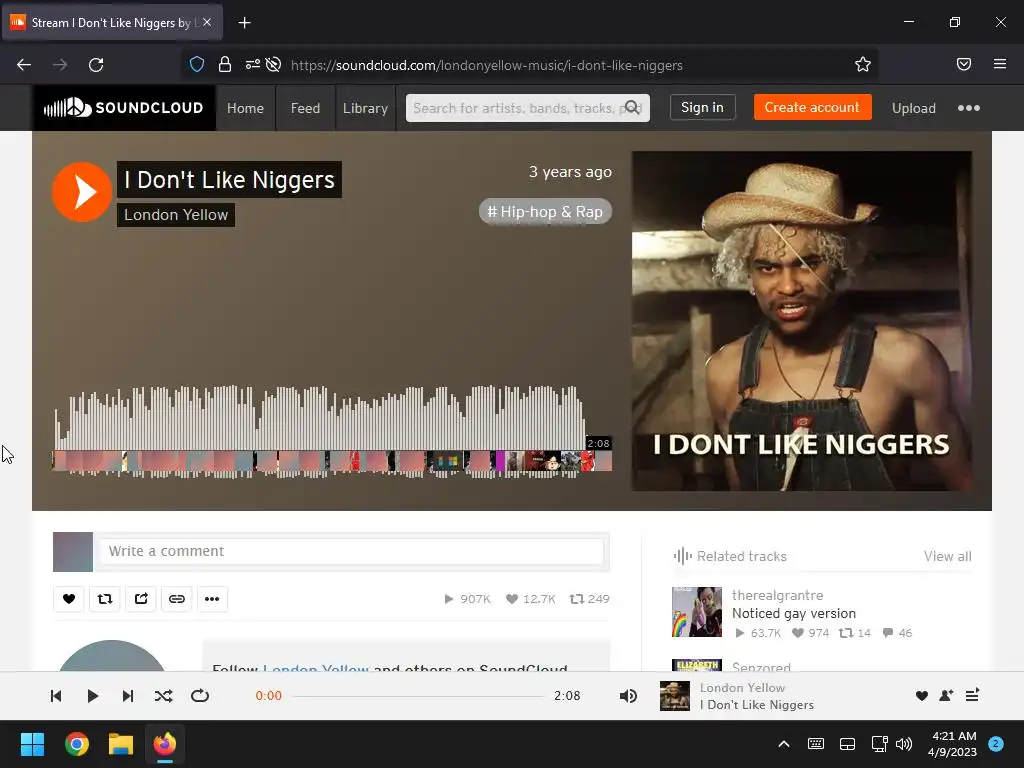The width and height of the screenshot is (1024, 768).
Task: Click the orange Create account button
Action: click(x=812, y=107)
